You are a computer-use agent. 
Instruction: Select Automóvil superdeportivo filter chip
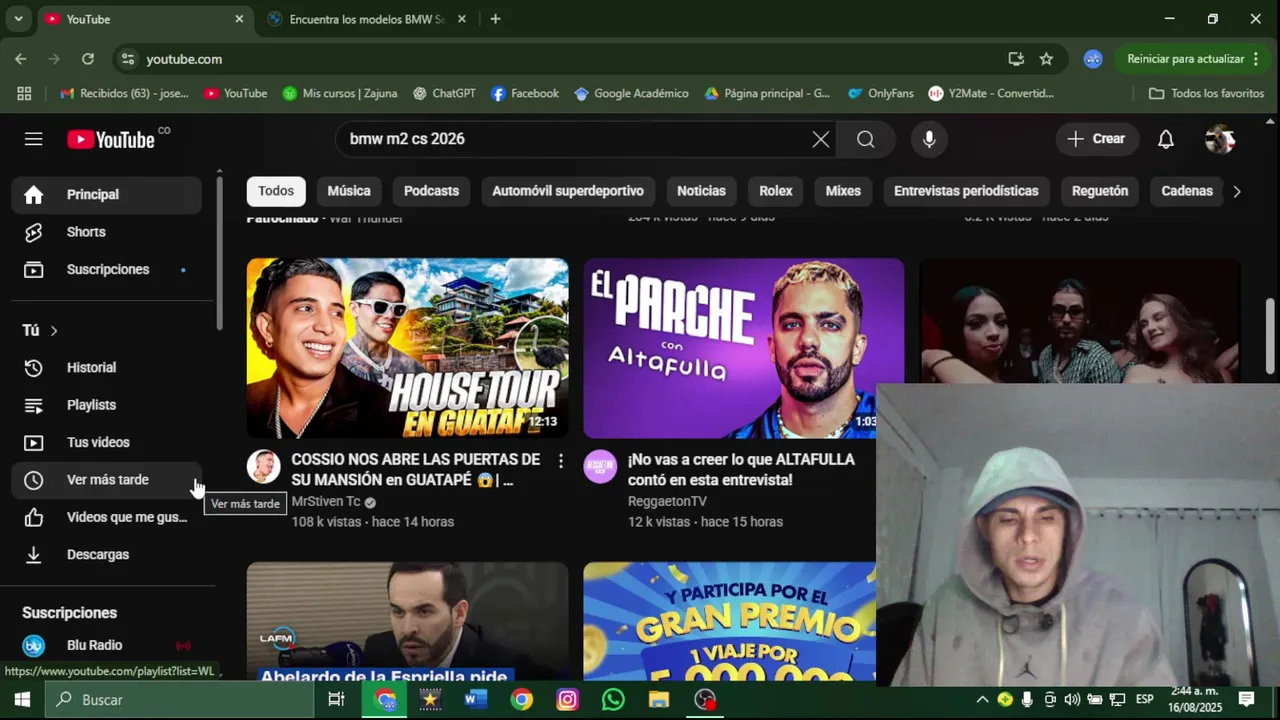[x=568, y=191]
